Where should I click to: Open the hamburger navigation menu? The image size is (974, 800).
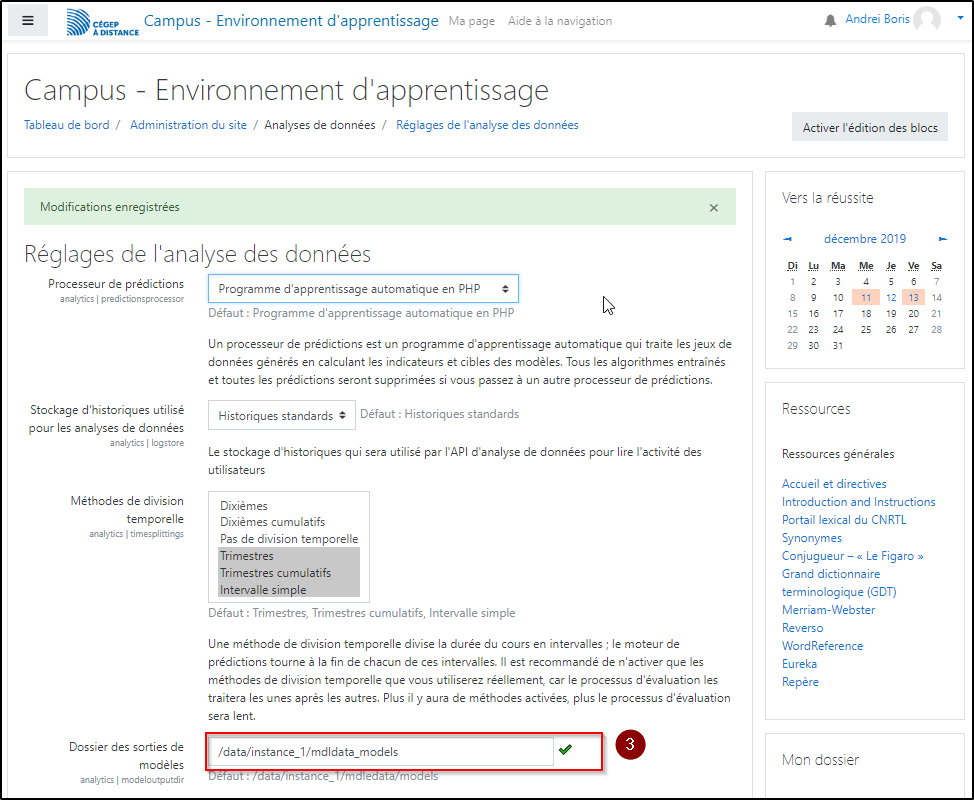tap(28, 20)
